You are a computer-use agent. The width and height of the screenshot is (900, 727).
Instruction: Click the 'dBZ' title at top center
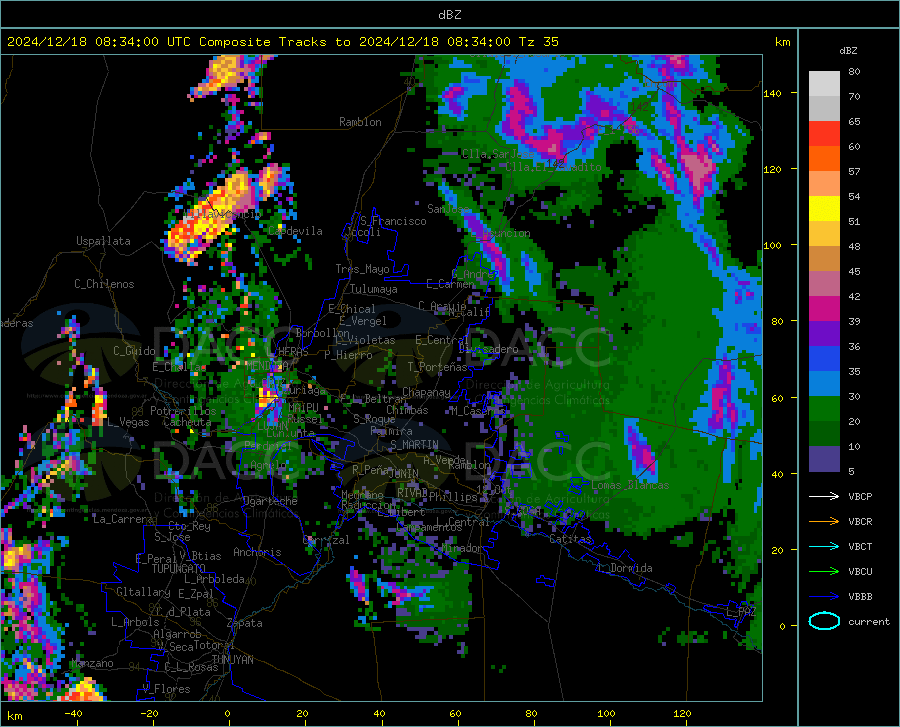tap(449, 15)
